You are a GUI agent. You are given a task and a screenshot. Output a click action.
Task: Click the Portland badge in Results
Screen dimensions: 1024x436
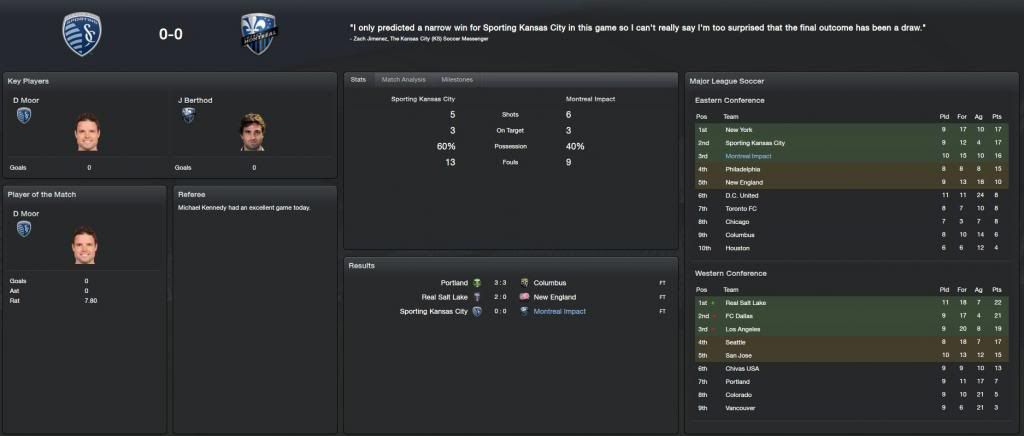pyautogui.click(x=477, y=283)
